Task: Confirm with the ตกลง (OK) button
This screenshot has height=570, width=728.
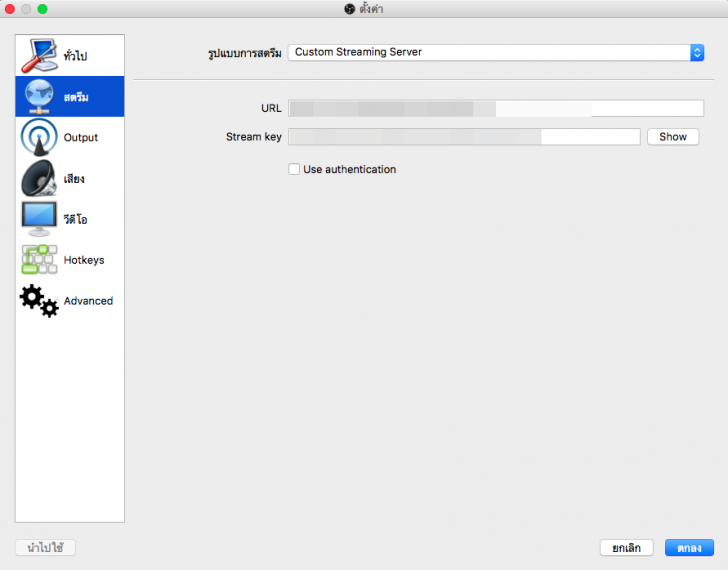Action: (x=689, y=548)
